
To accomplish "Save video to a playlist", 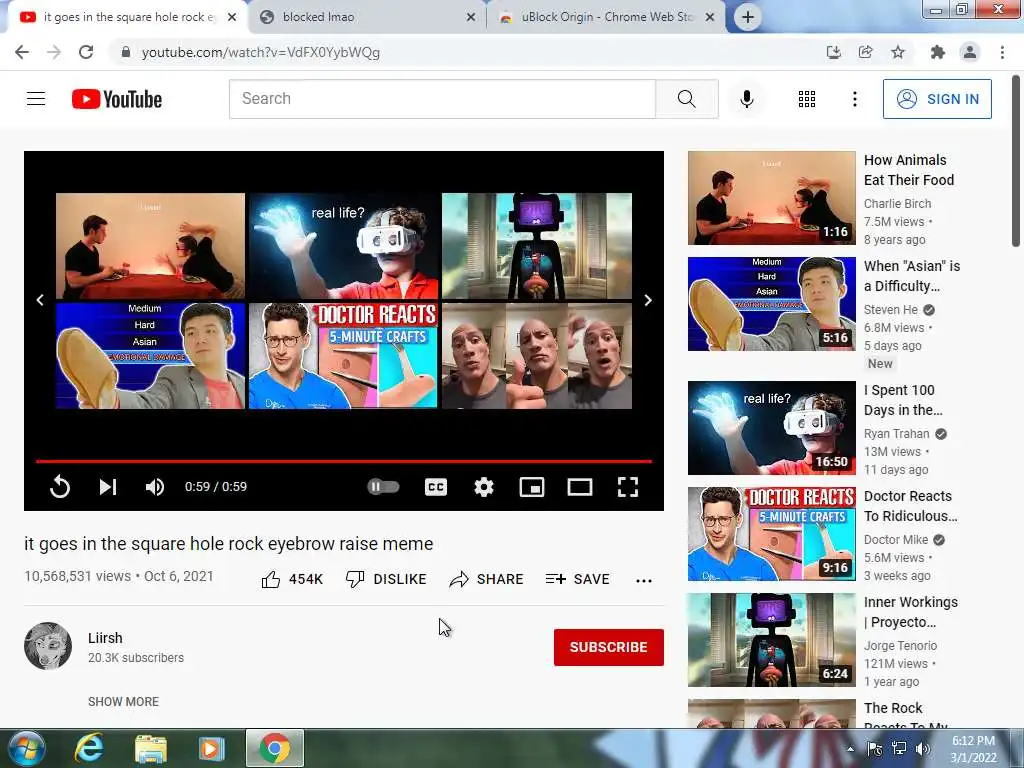I will point(577,579).
